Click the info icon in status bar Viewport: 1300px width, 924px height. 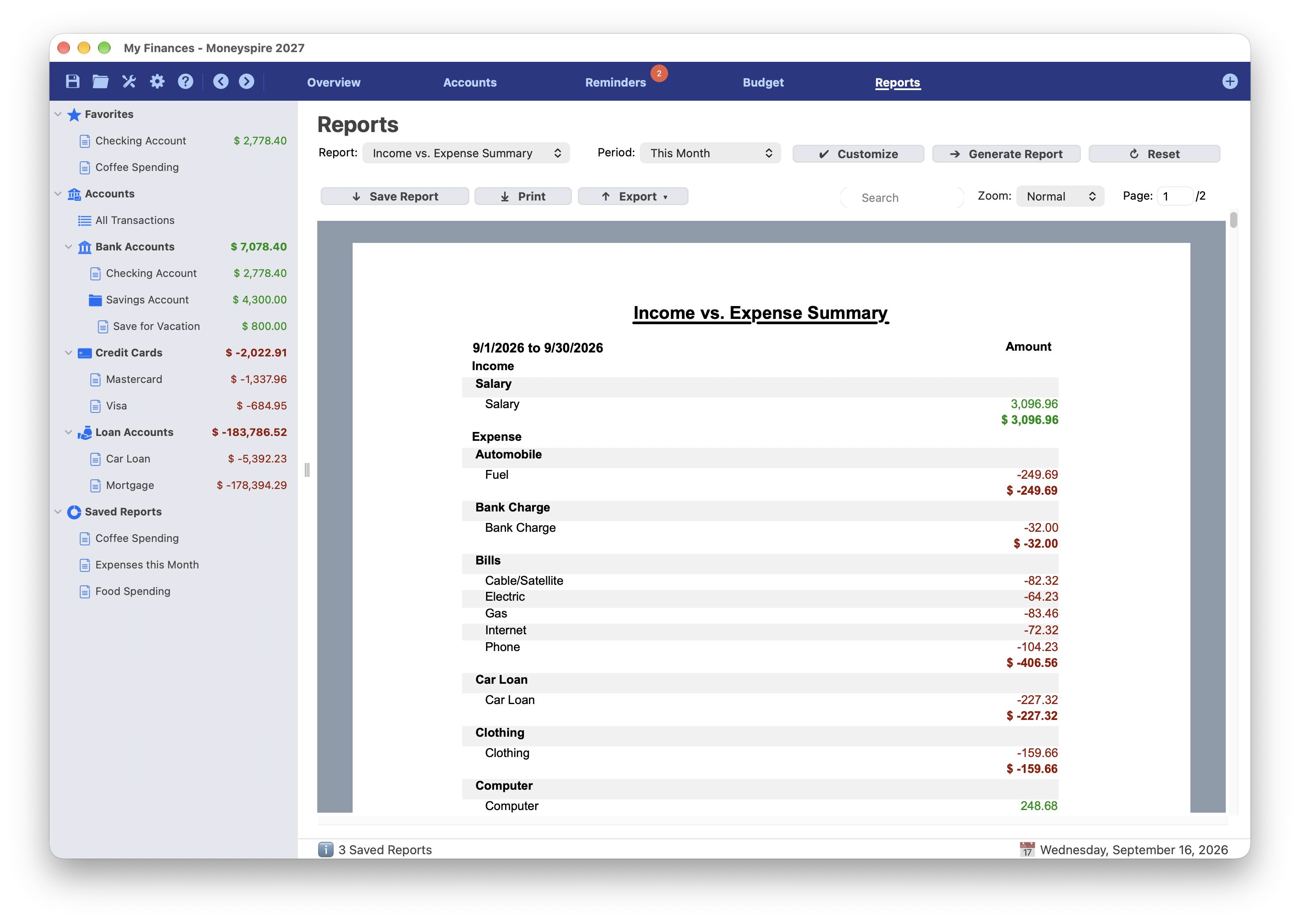tap(326, 849)
